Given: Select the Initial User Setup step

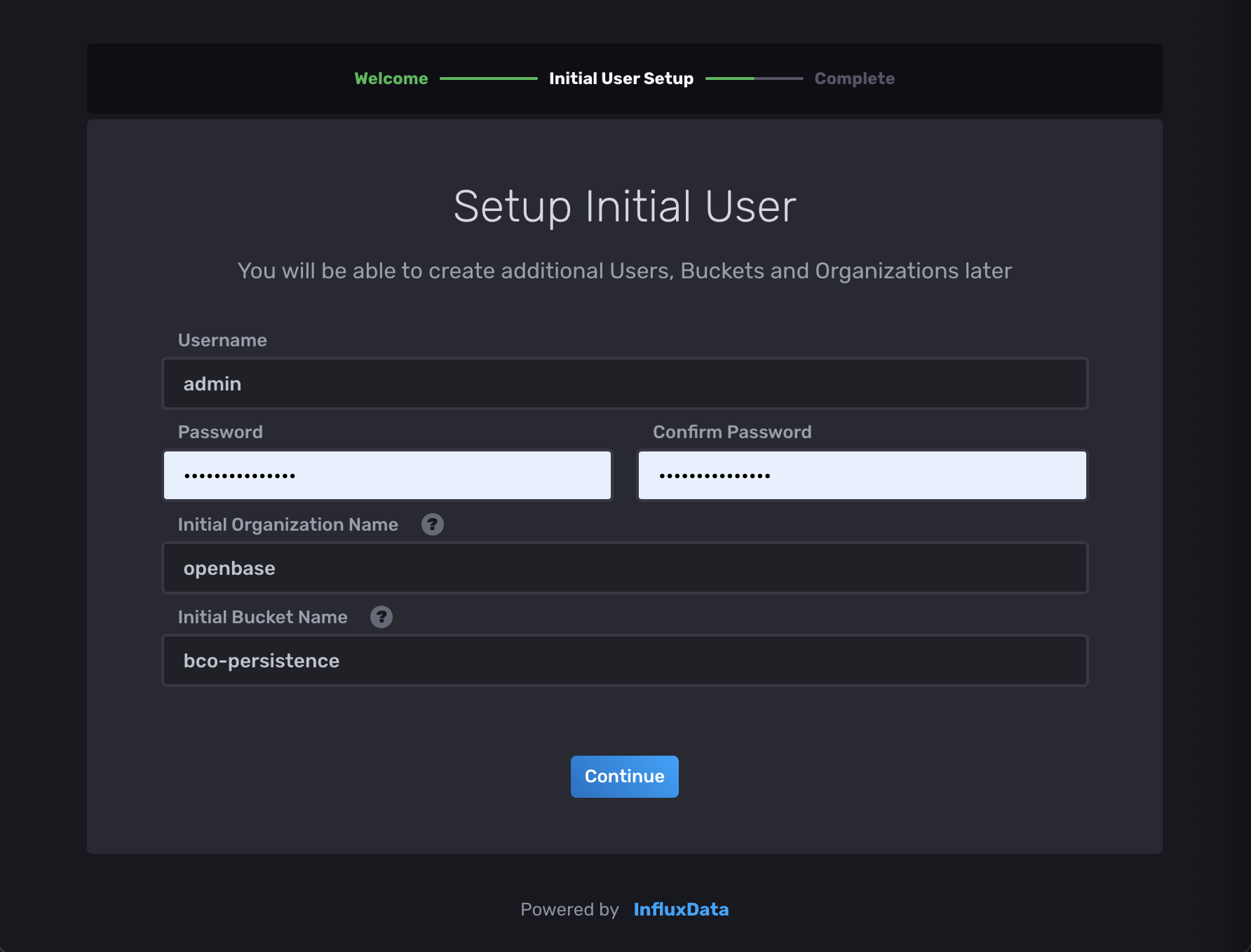Looking at the screenshot, I should pos(621,79).
